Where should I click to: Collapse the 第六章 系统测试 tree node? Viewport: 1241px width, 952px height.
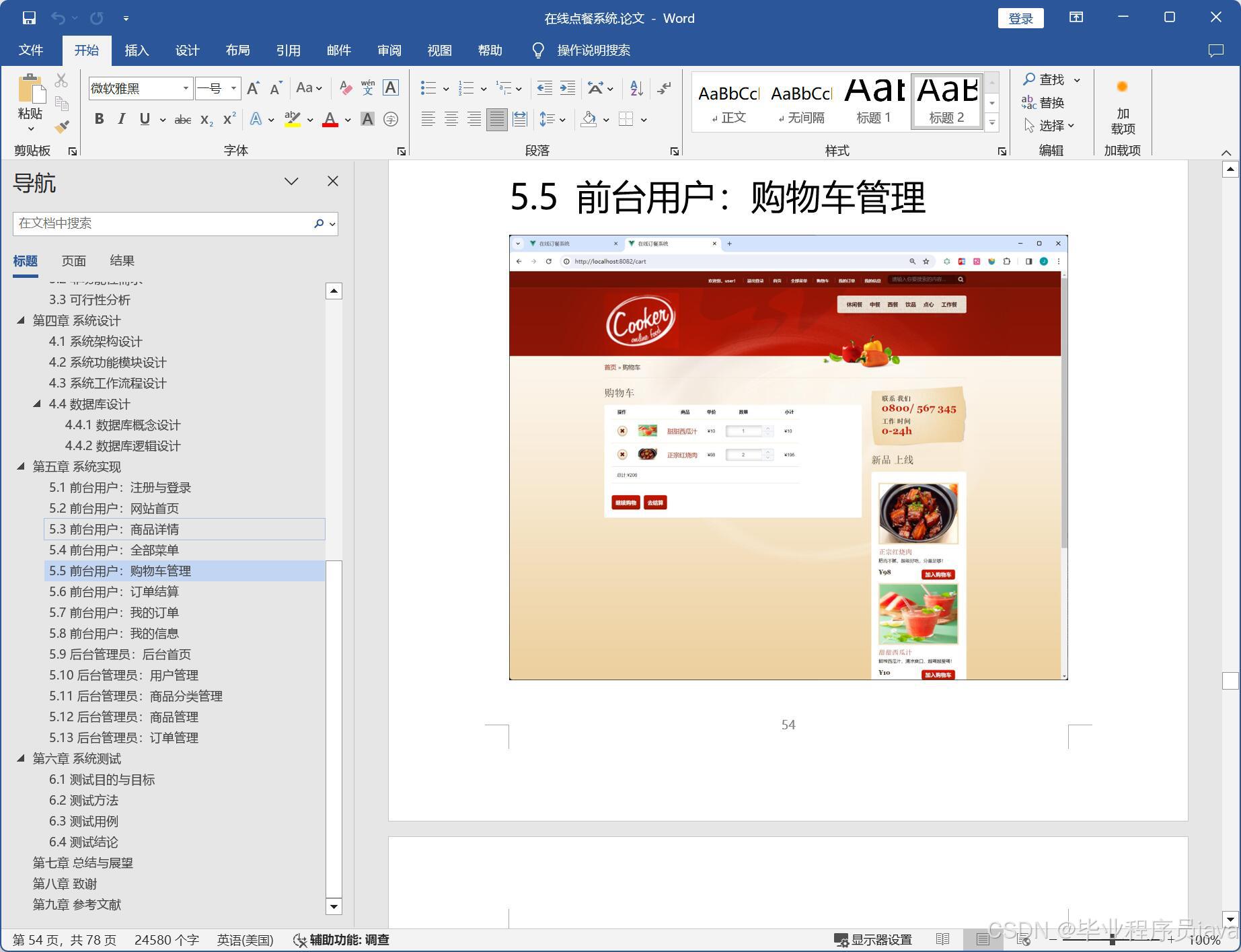(21, 758)
